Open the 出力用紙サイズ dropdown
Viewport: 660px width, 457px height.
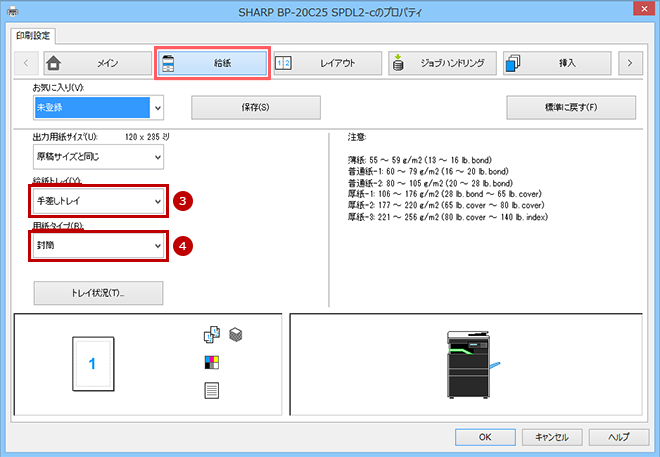click(98, 157)
